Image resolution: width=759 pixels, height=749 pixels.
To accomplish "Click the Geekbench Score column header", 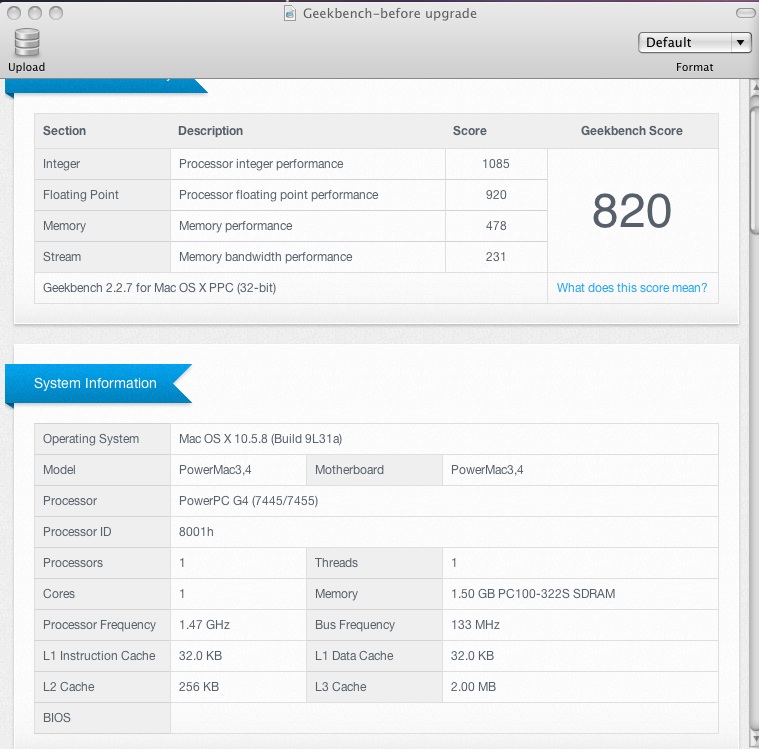I will point(632,131).
